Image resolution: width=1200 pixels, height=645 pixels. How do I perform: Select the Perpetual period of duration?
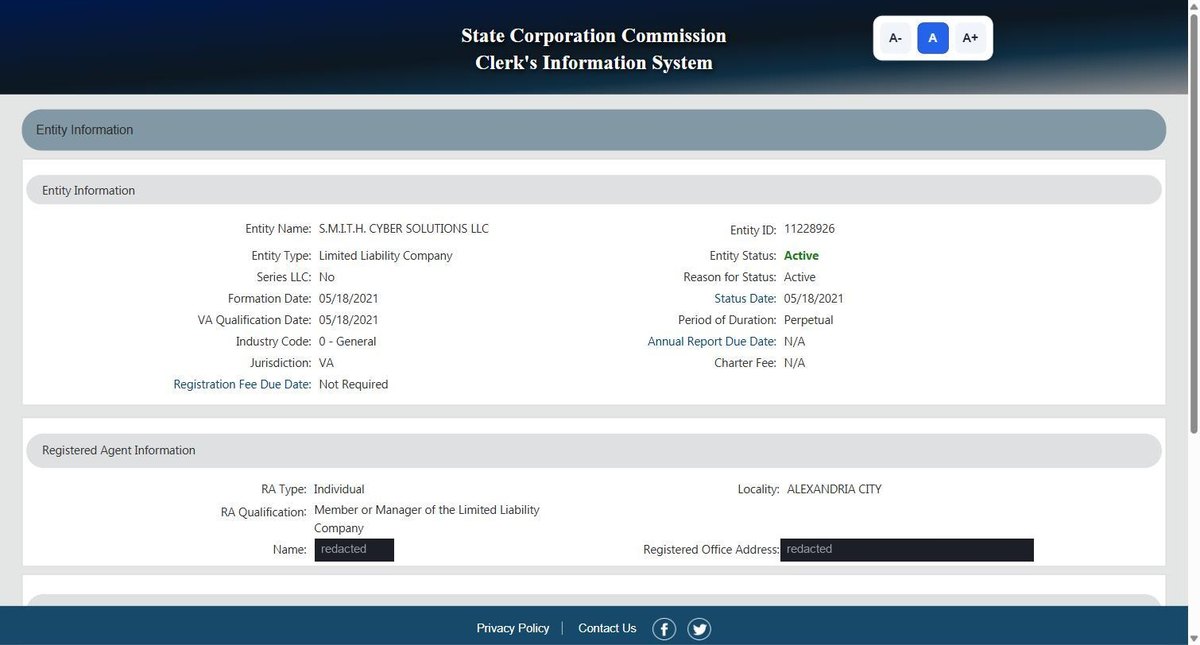click(808, 320)
